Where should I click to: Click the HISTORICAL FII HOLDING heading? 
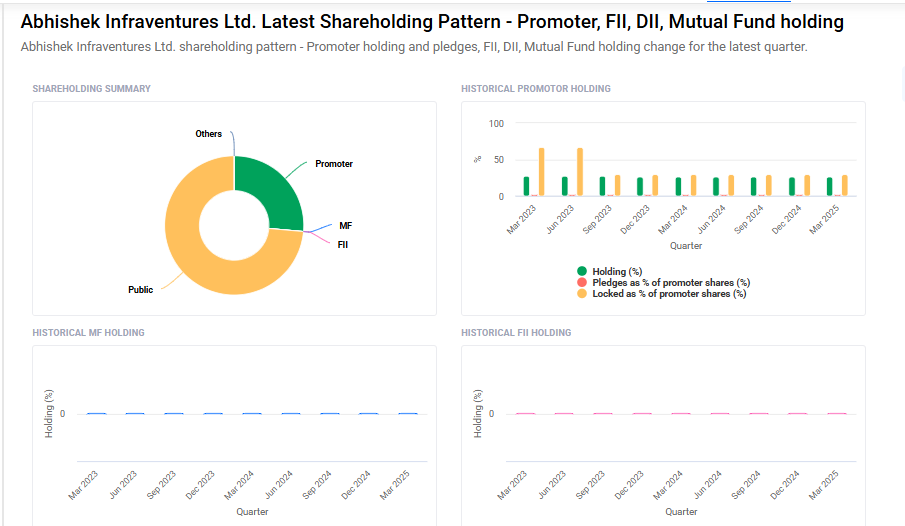pyautogui.click(x=516, y=333)
